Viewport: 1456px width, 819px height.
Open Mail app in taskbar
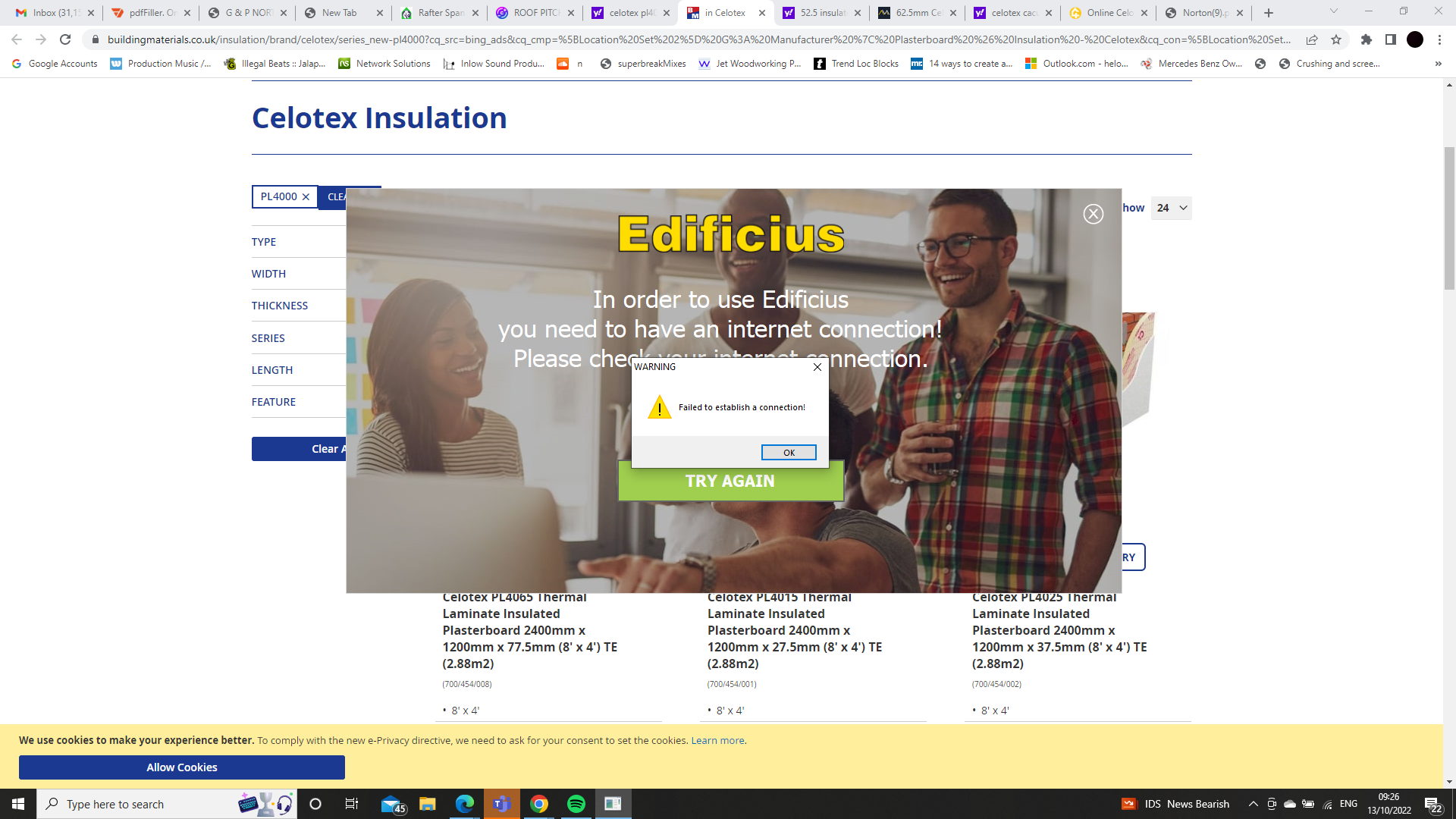[391, 804]
